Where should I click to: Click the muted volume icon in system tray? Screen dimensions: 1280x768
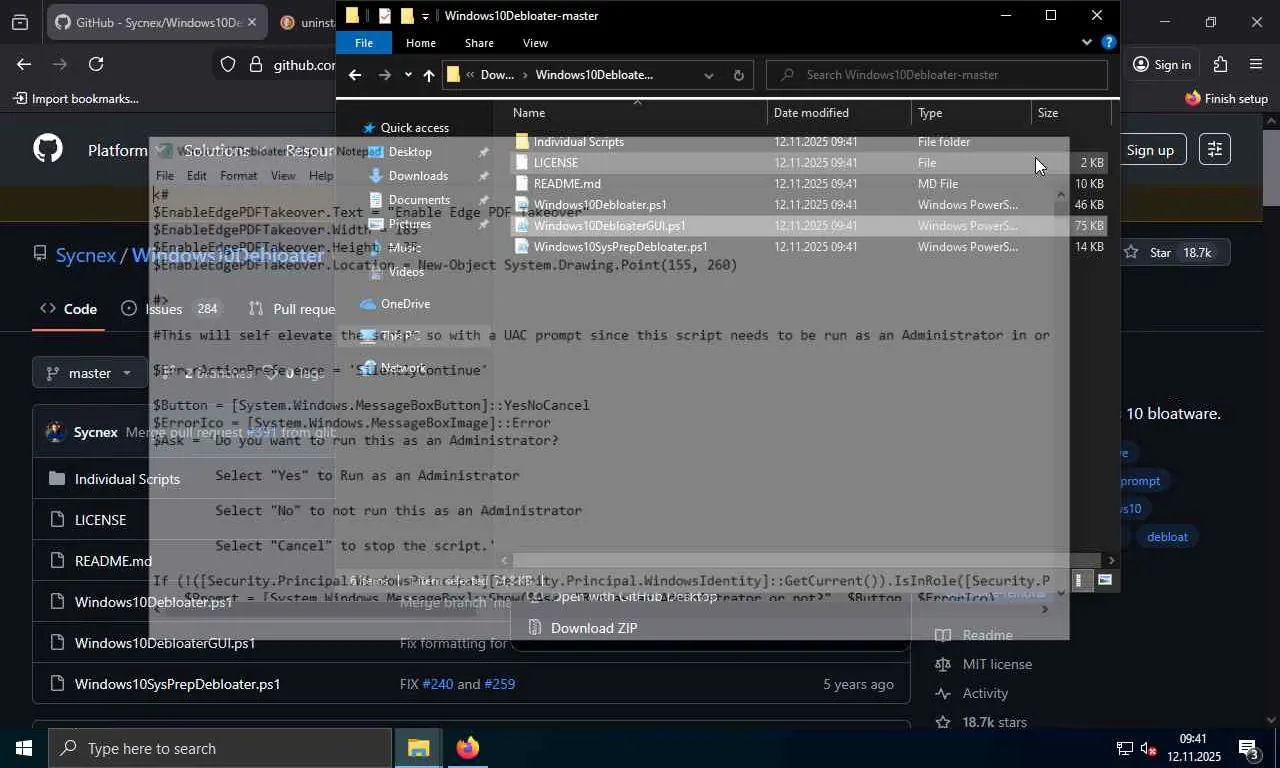tap(1149, 749)
